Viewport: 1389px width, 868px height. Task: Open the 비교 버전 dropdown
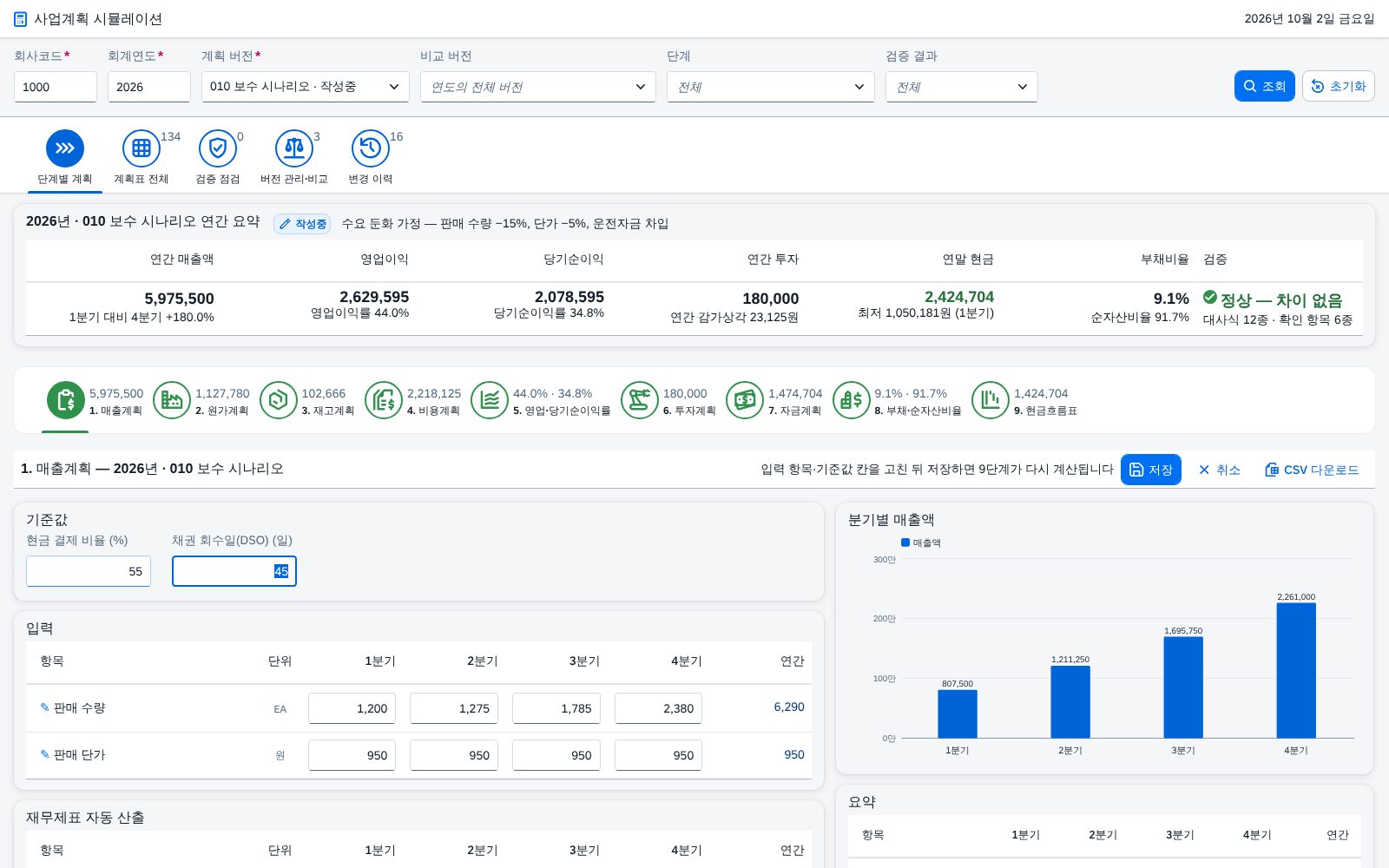point(538,87)
